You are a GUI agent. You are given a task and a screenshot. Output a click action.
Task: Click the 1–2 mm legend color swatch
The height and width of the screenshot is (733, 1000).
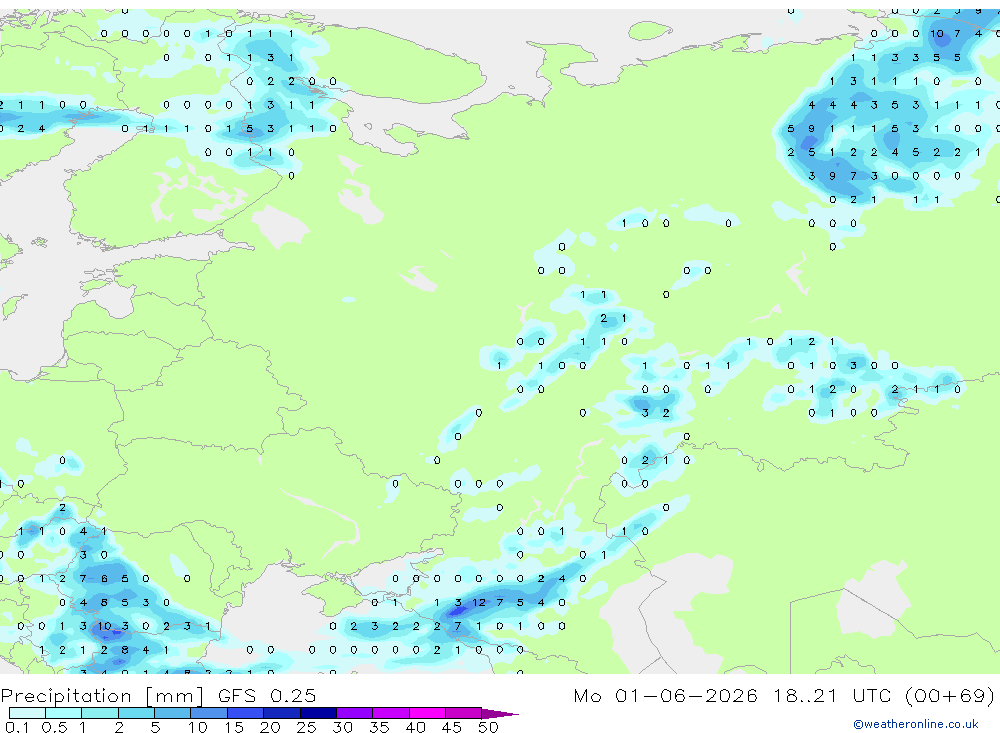[x=100, y=713]
